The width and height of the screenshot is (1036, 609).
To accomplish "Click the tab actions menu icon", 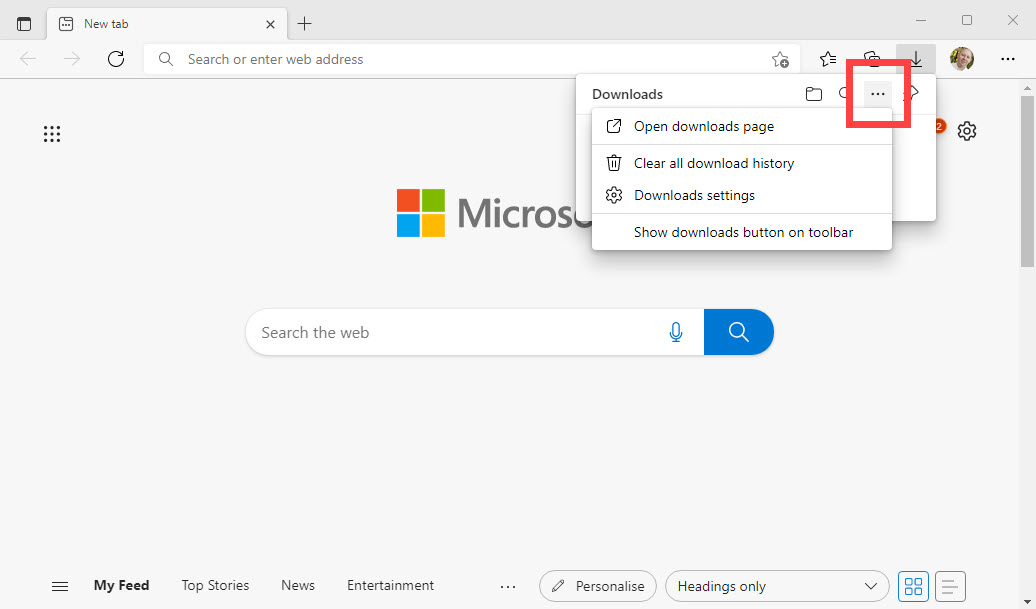I will tap(24, 24).
